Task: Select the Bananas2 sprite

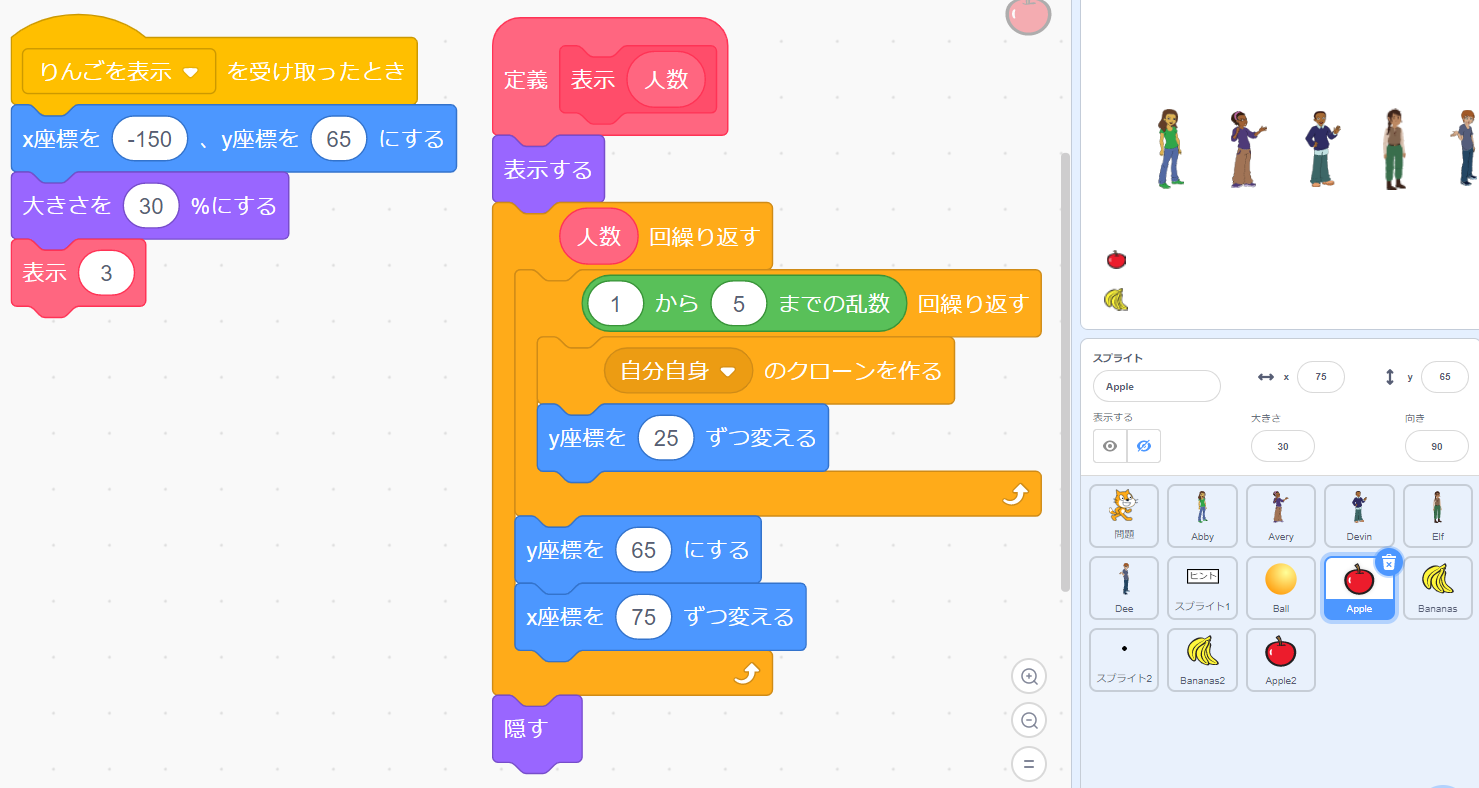Action: click(x=1202, y=660)
